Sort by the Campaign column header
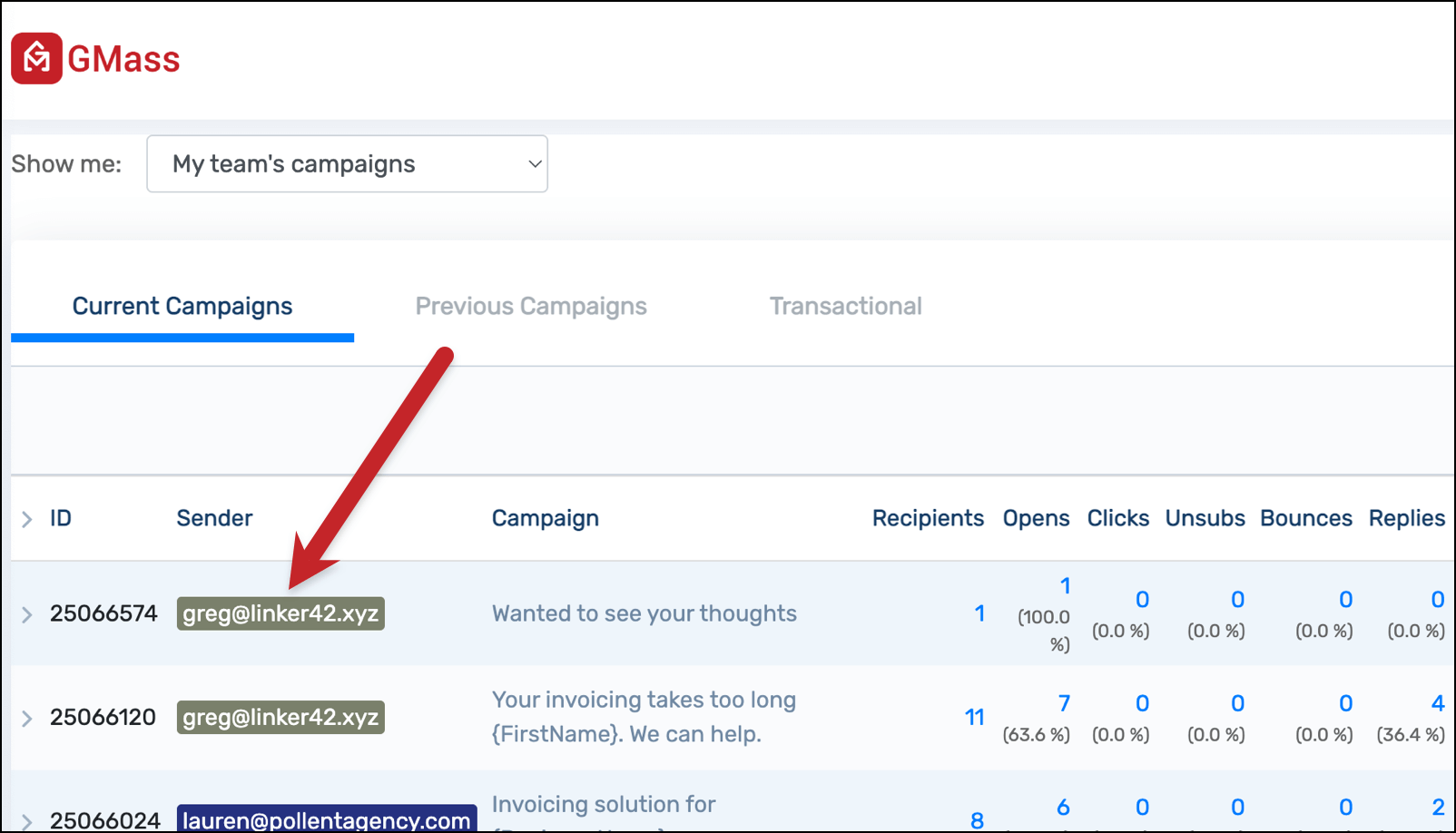Viewport: 1456px width, 833px height. coord(546,518)
